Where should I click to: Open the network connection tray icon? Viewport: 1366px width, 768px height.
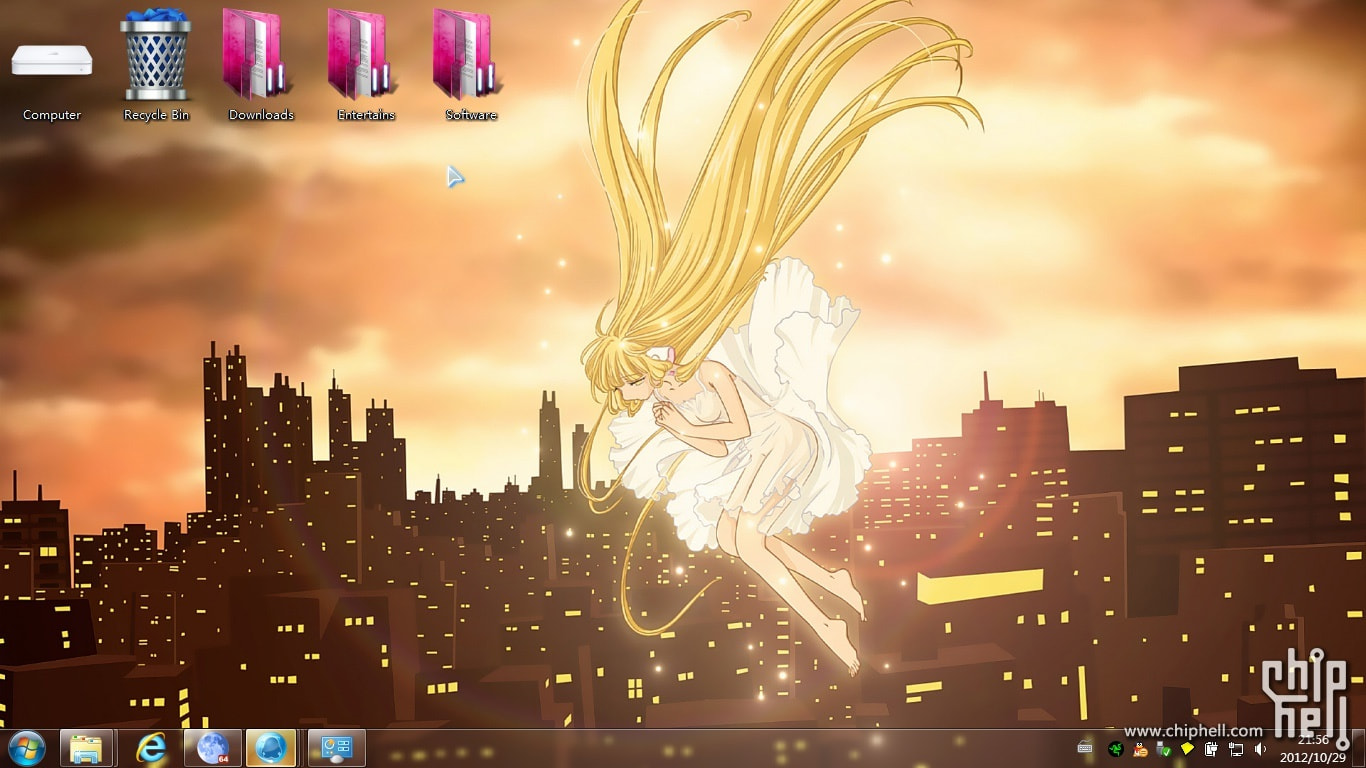1236,748
